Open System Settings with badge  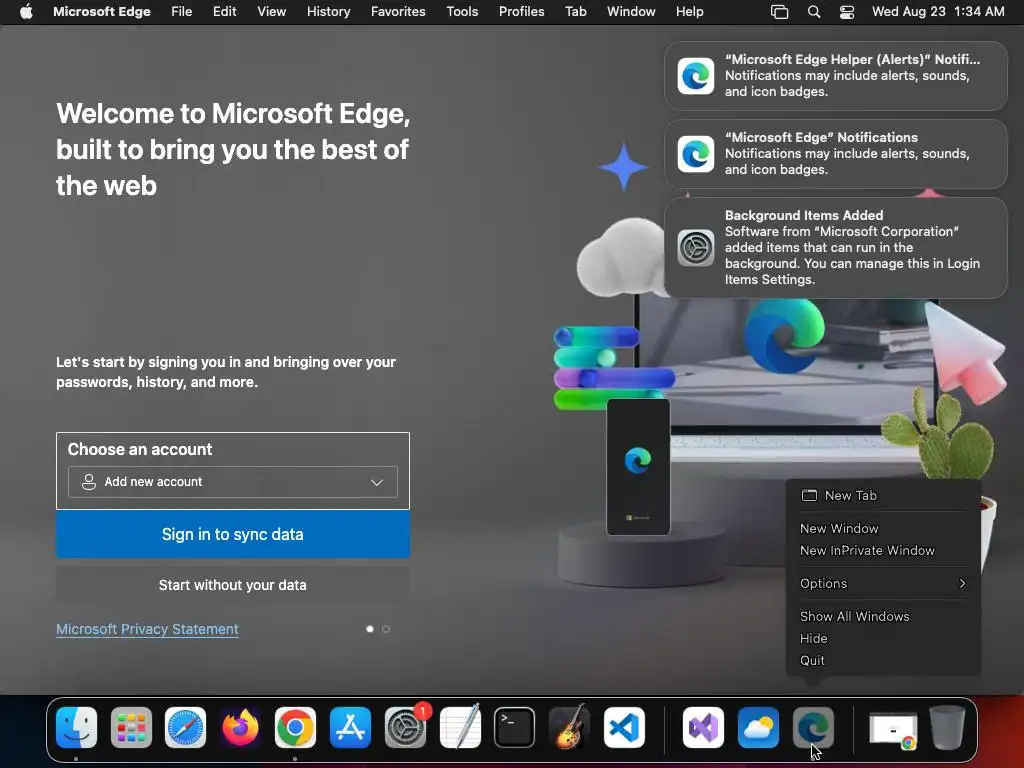point(405,727)
